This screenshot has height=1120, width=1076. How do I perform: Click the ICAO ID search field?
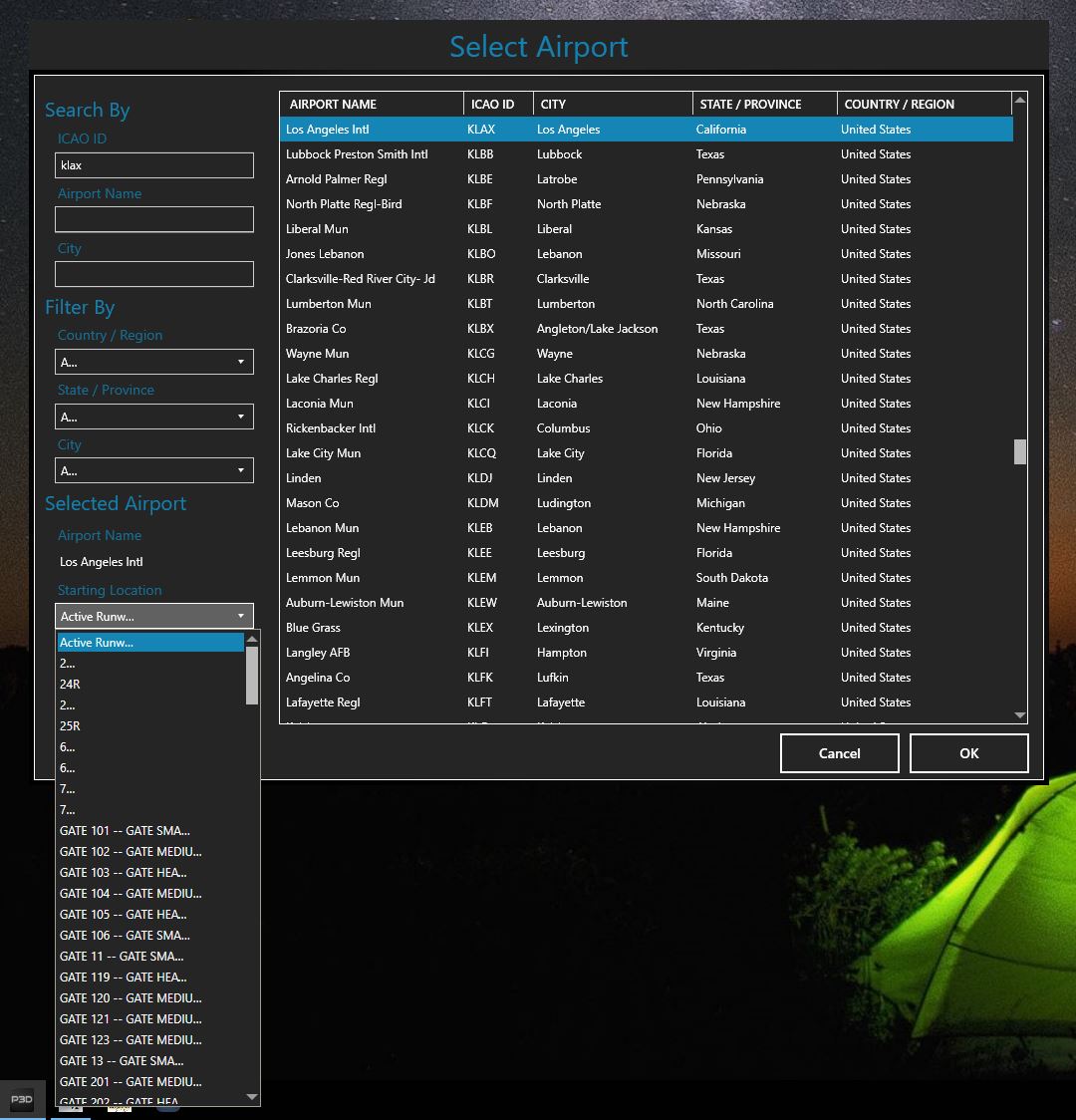154,165
